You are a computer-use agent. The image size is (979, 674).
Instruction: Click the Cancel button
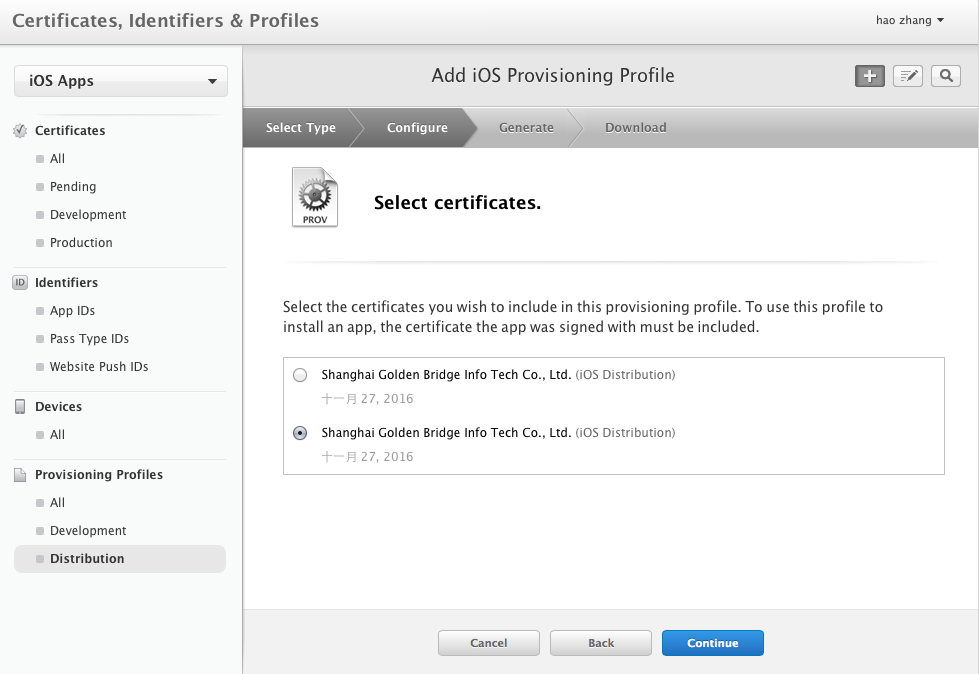click(489, 643)
